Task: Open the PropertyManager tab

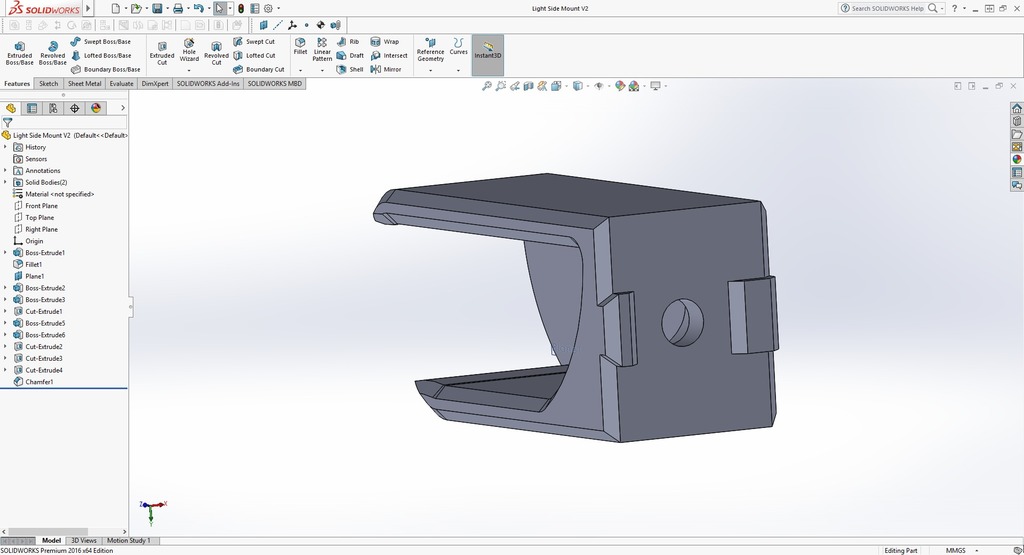Action: click(x=32, y=108)
